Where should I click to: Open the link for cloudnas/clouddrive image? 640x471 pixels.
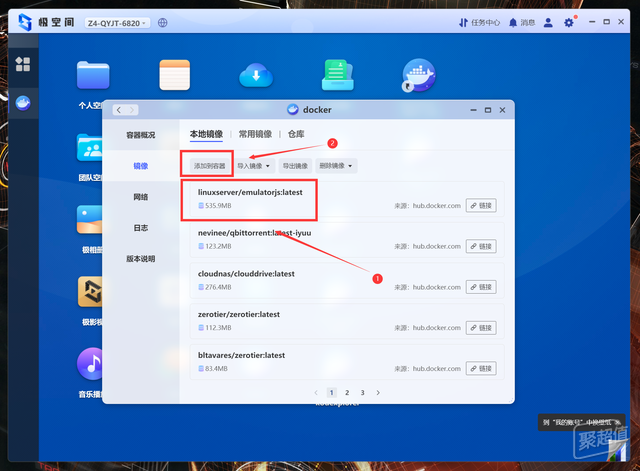pyautogui.click(x=481, y=287)
